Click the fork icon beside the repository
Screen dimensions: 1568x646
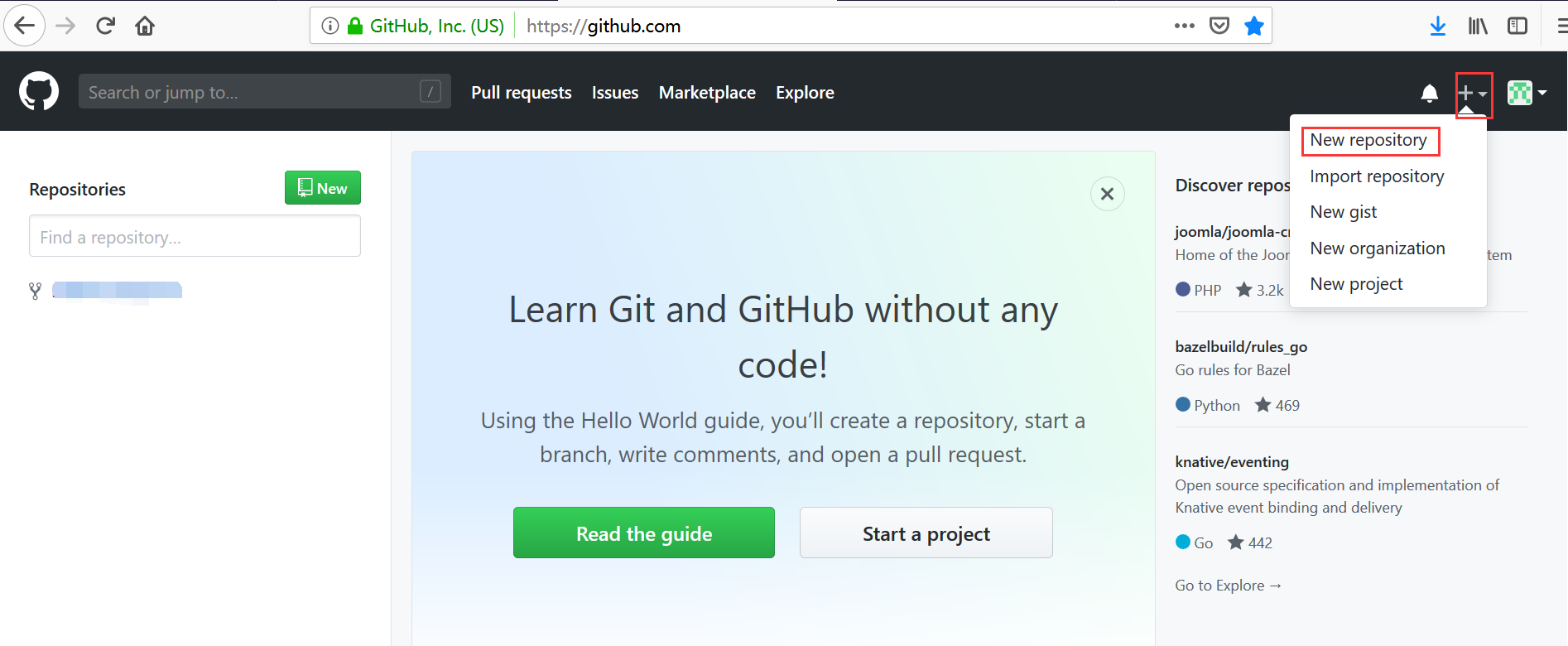coord(35,291)
